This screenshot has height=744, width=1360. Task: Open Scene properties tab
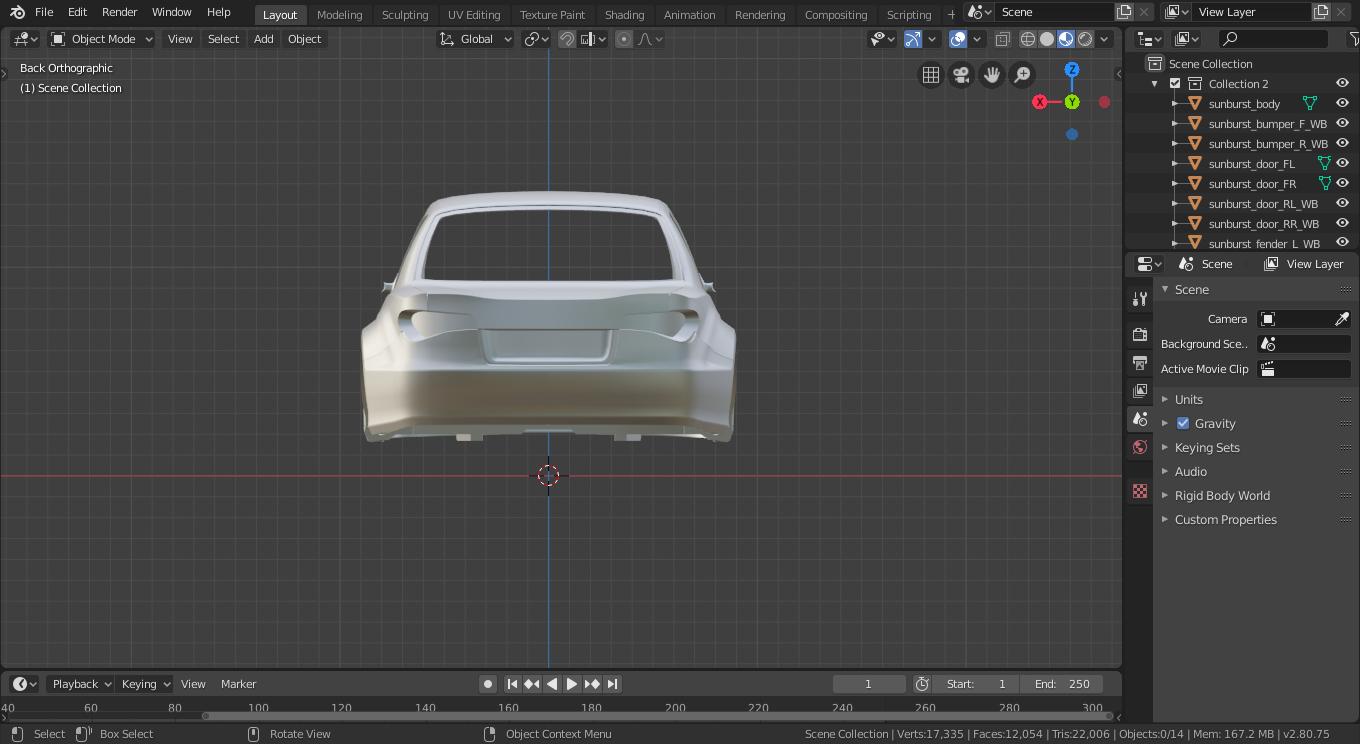click(1140, 419)
